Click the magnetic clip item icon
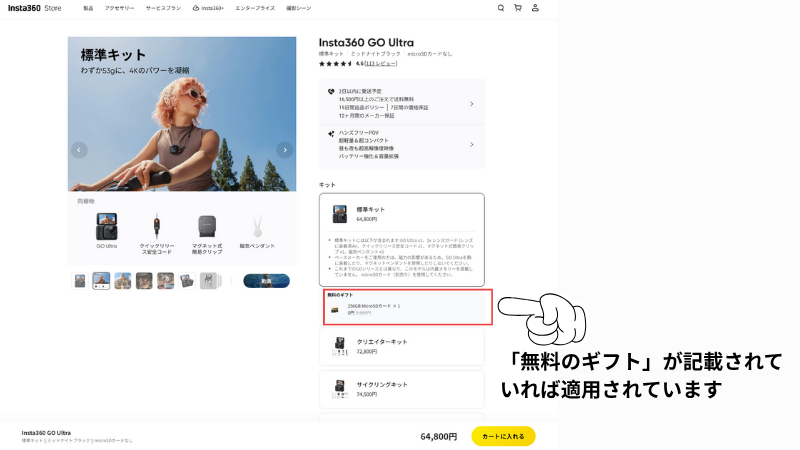800x450 pixels. (207, 226)
